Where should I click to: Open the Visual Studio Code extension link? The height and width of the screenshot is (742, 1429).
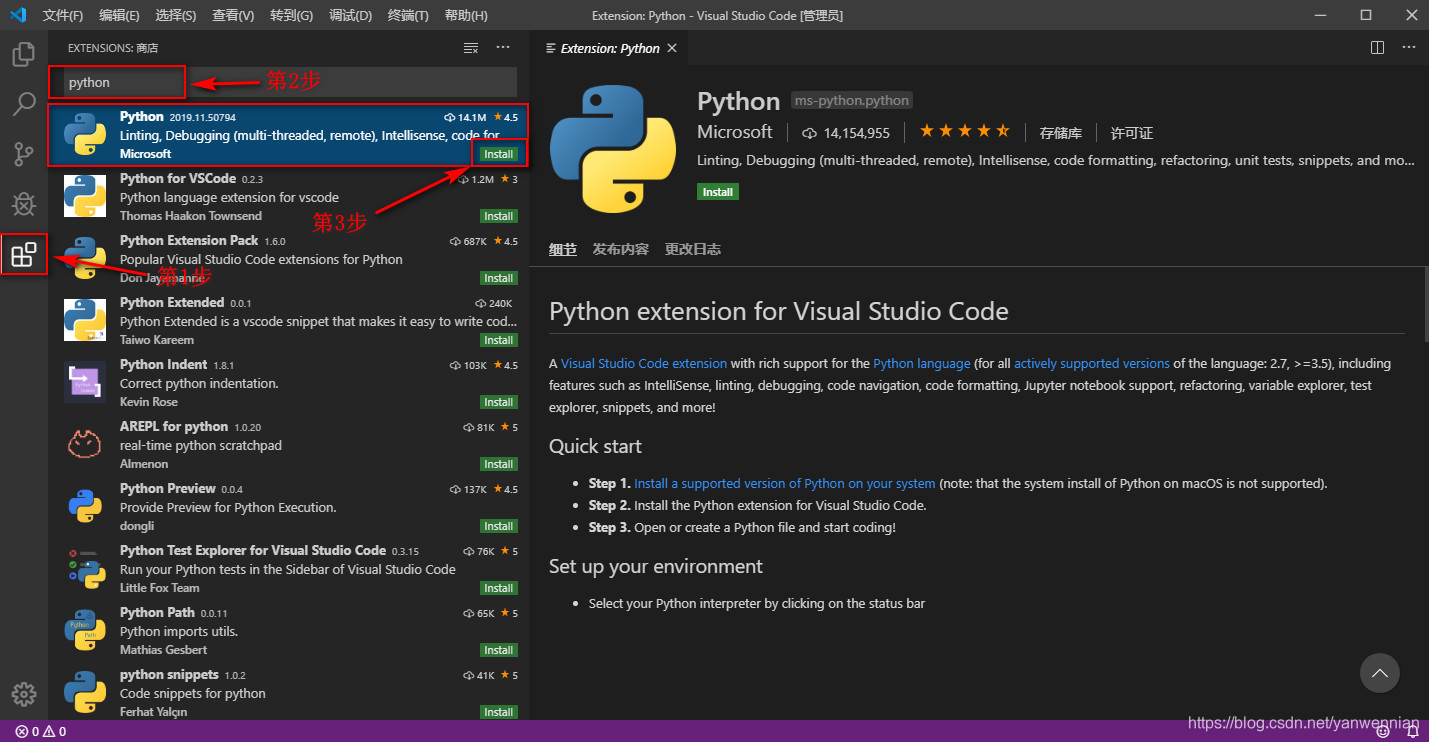pyautogui.click(x=644, y=364)
